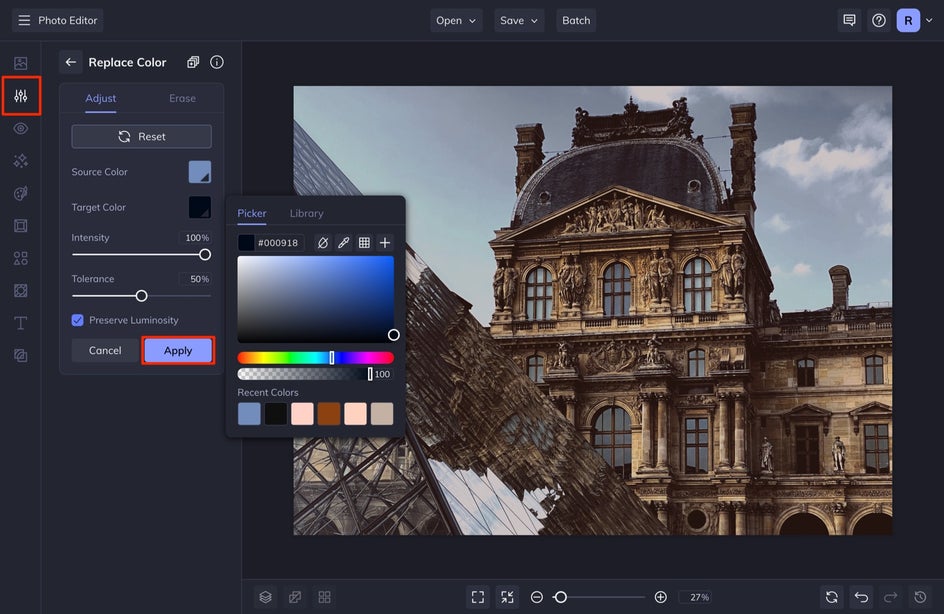Switch to the Adjust tab

(101, 98)
